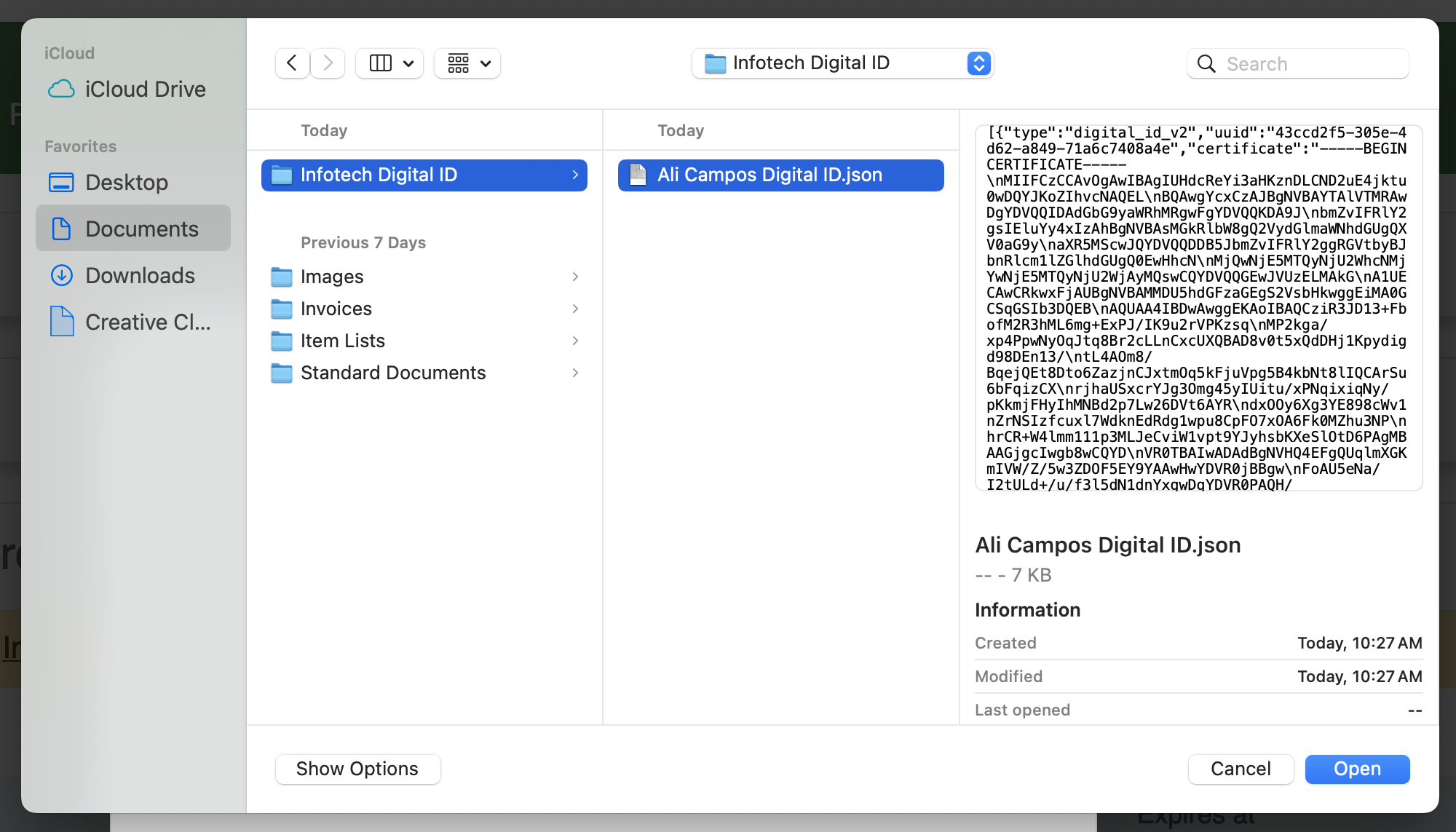The image size is (1456, 832).
Task: Click the group-by grid icon
Action: pos(459,63)
